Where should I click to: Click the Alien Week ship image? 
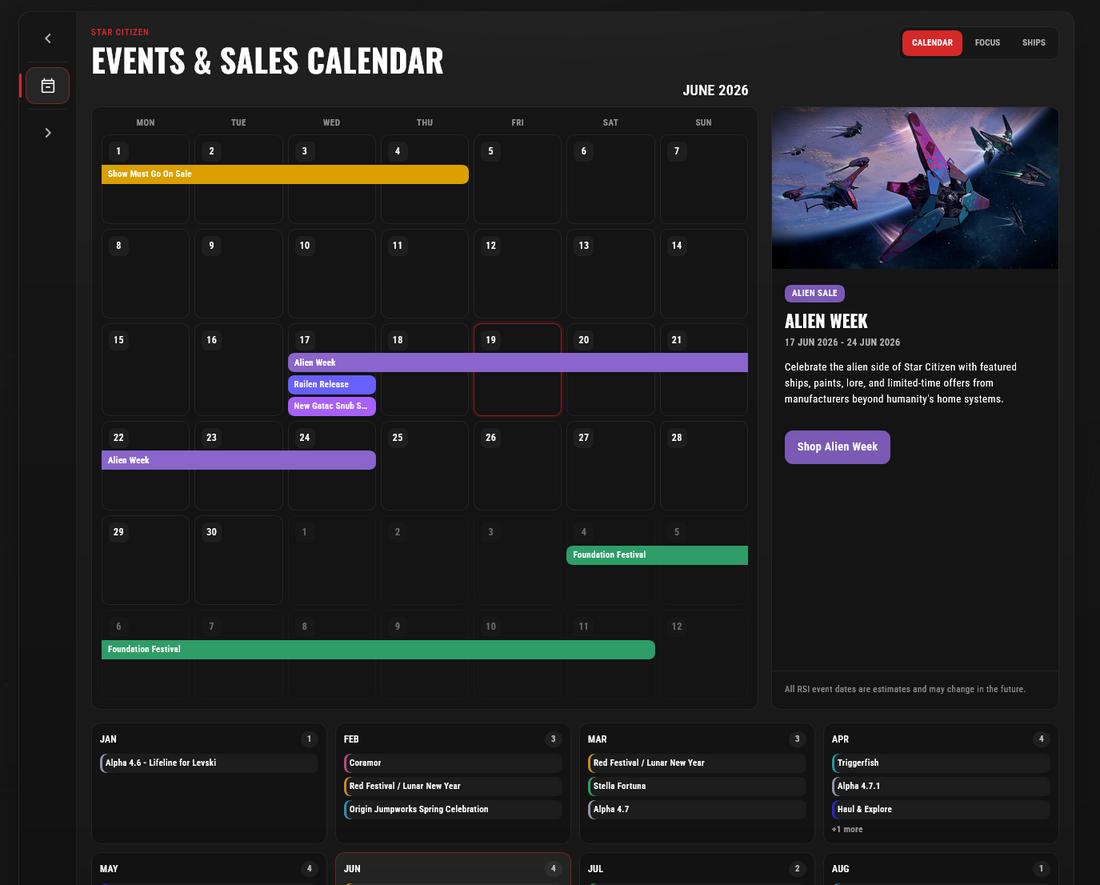(915, 188)
